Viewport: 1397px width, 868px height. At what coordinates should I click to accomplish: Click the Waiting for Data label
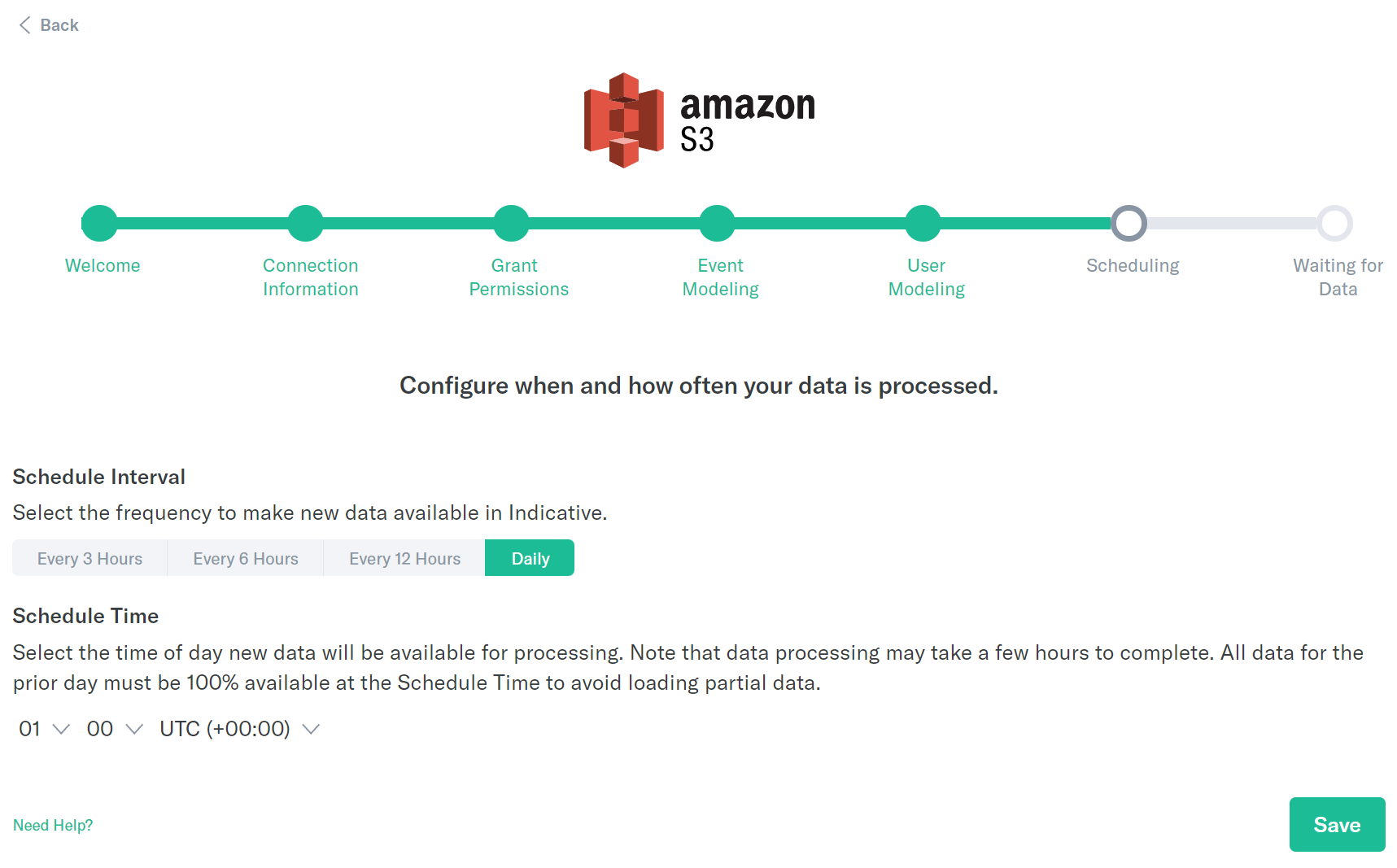click(1337, 277)
